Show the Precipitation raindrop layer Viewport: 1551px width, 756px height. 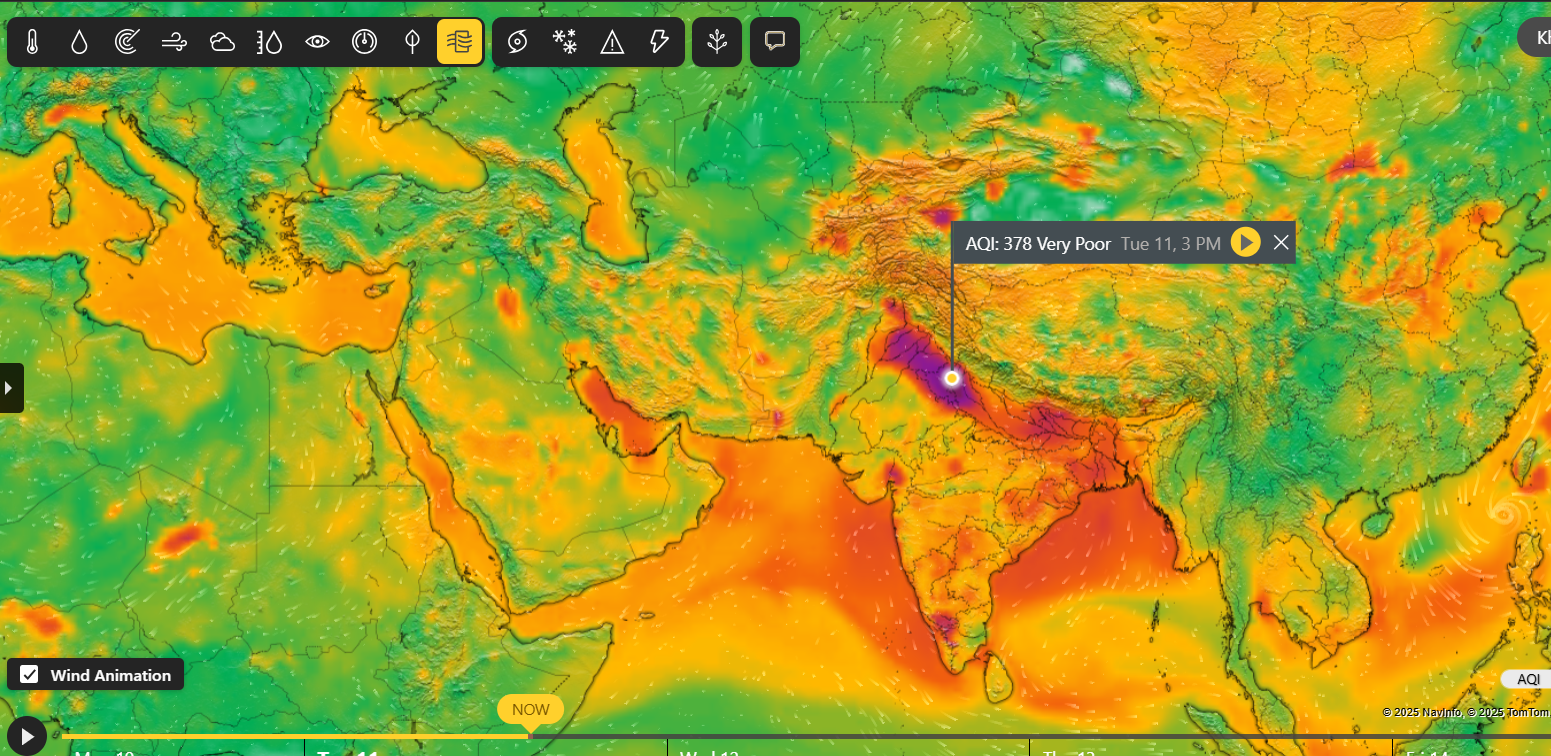pos(79,42)
